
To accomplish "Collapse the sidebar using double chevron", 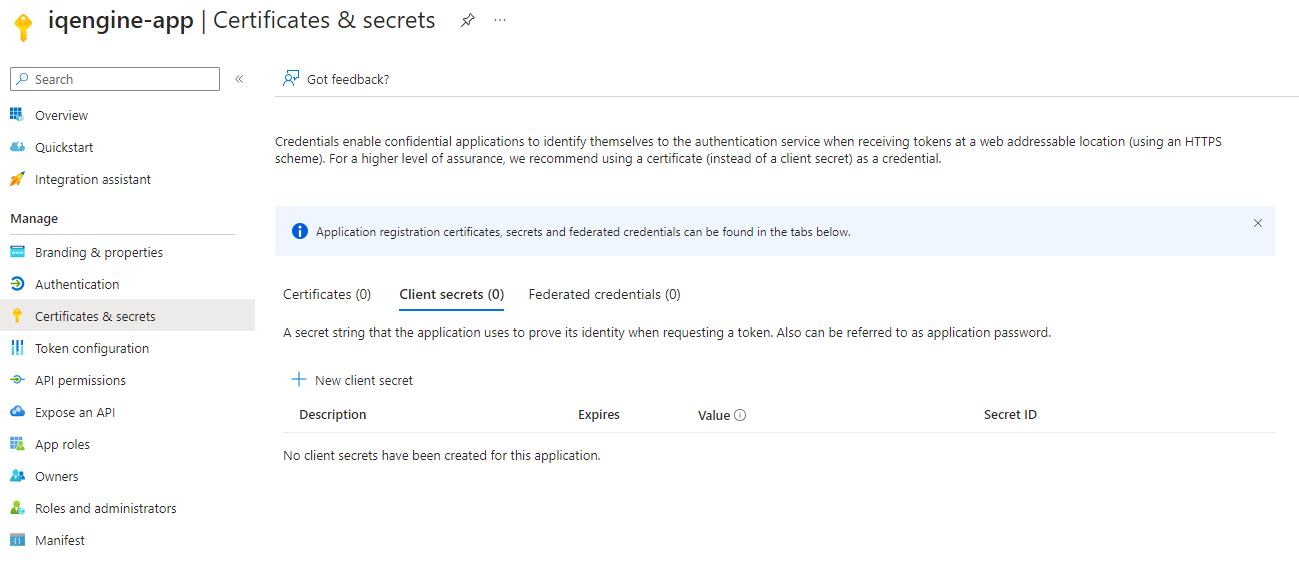I will pos(239,79).
